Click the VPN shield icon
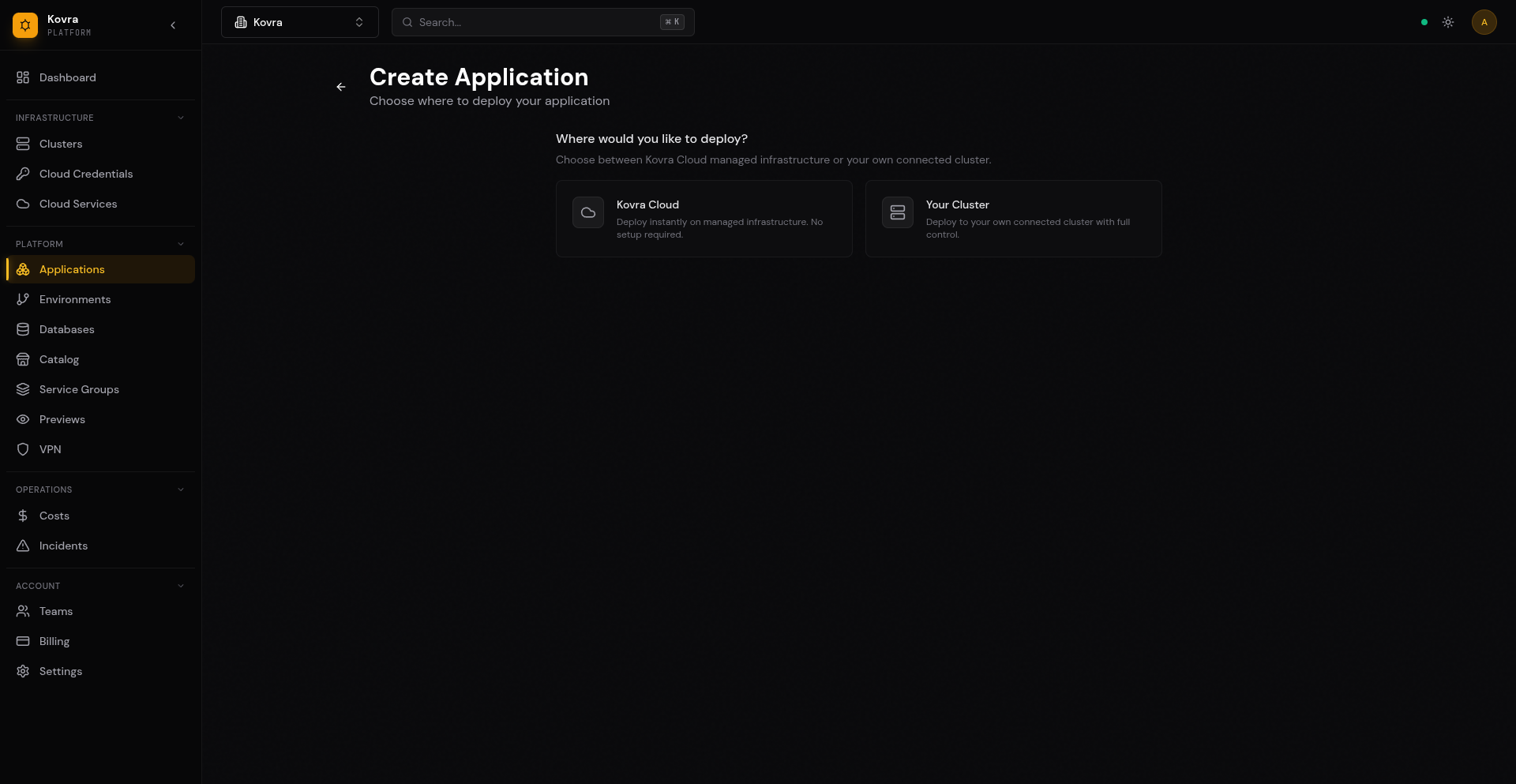 pos(23,449)
